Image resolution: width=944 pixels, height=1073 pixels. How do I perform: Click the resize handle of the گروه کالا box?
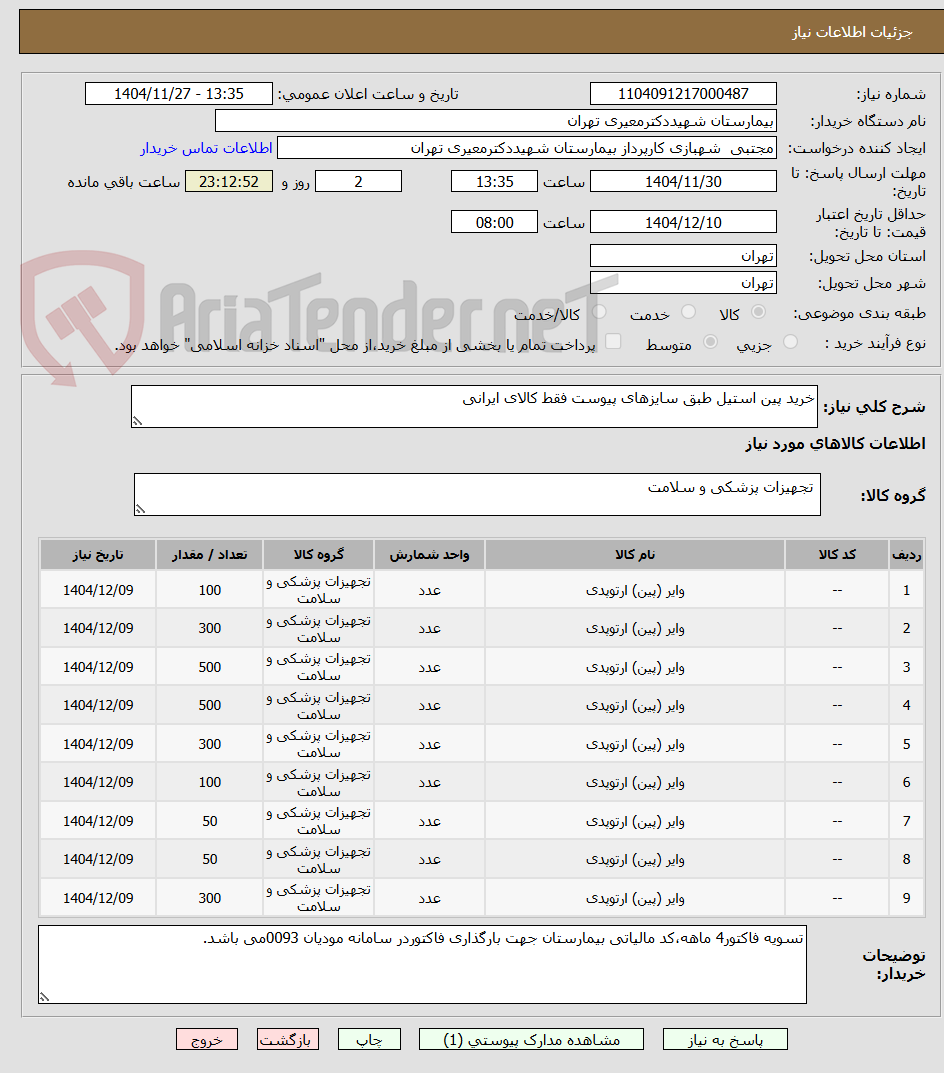pyautogui.click(x=140, y=509)
